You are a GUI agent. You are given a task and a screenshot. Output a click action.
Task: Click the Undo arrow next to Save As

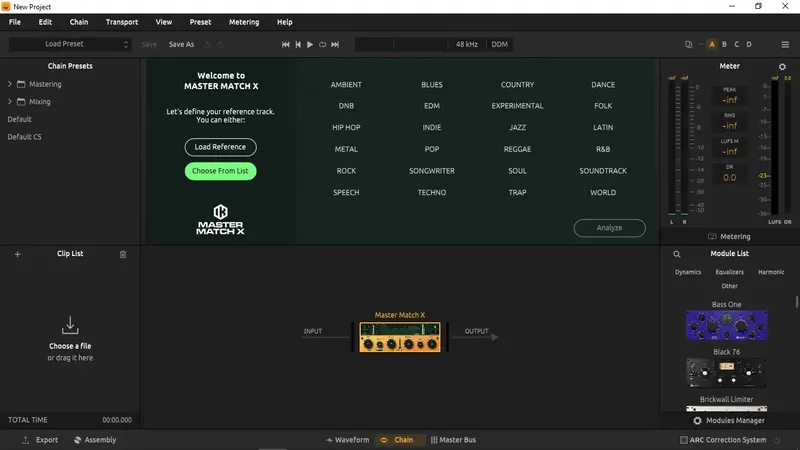tap(208, 44)
